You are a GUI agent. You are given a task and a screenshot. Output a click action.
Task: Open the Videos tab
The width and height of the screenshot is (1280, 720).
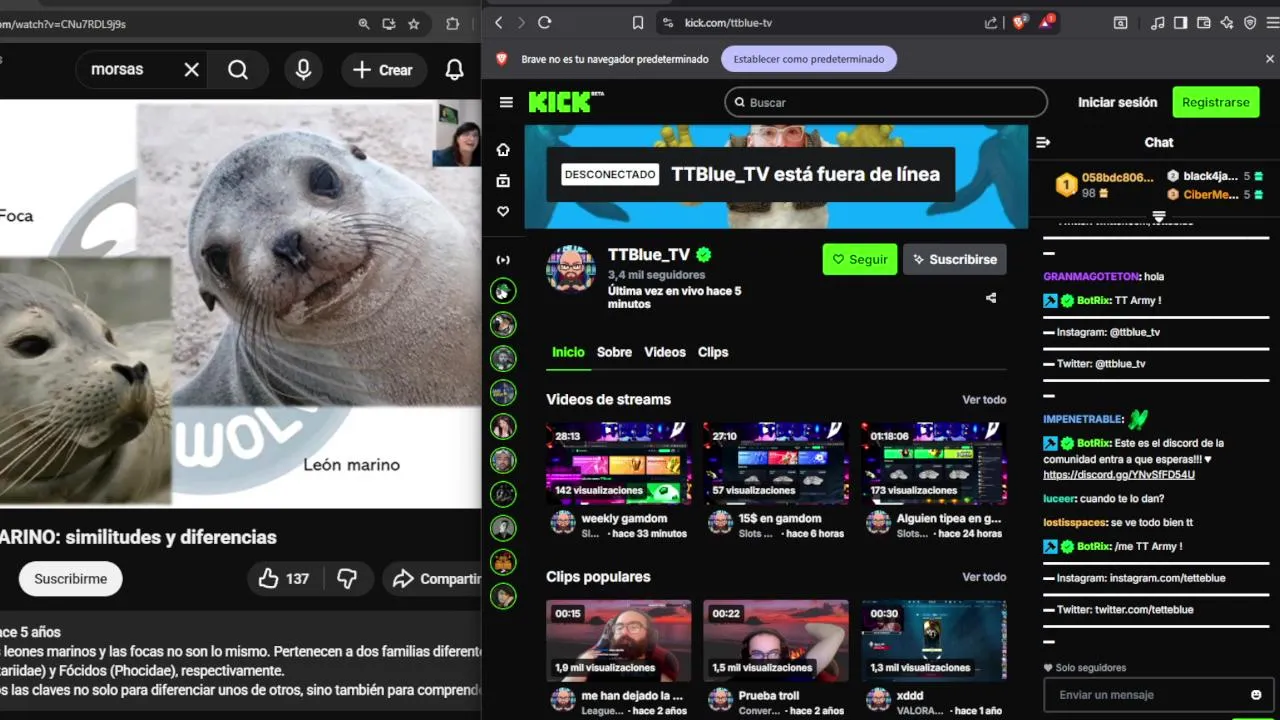pos(665,352)
